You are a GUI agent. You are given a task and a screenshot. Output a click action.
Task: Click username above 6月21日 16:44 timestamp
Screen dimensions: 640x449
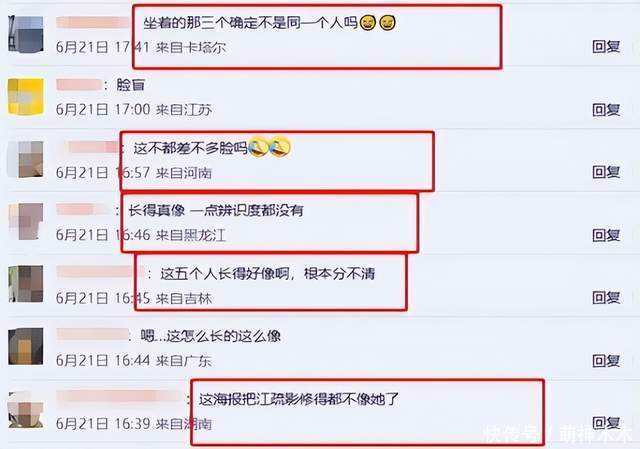point(93,335)
